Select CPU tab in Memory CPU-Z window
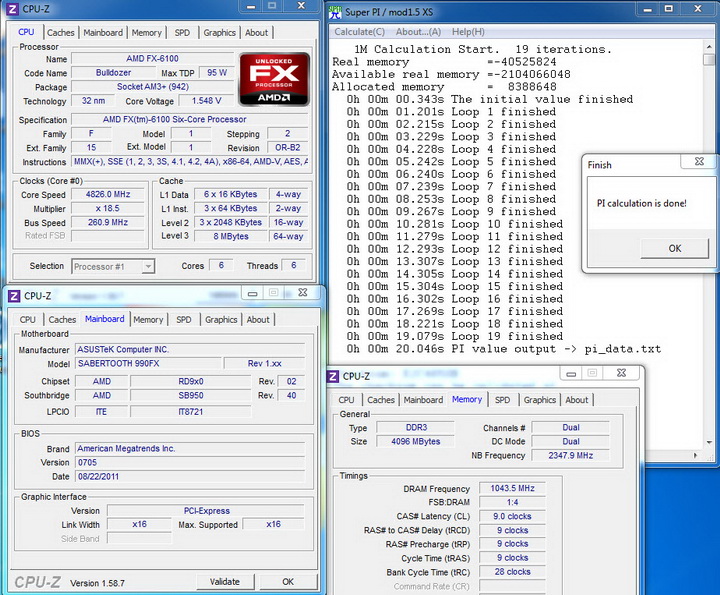This screenshot has width=720, height=595. point(346,400)
